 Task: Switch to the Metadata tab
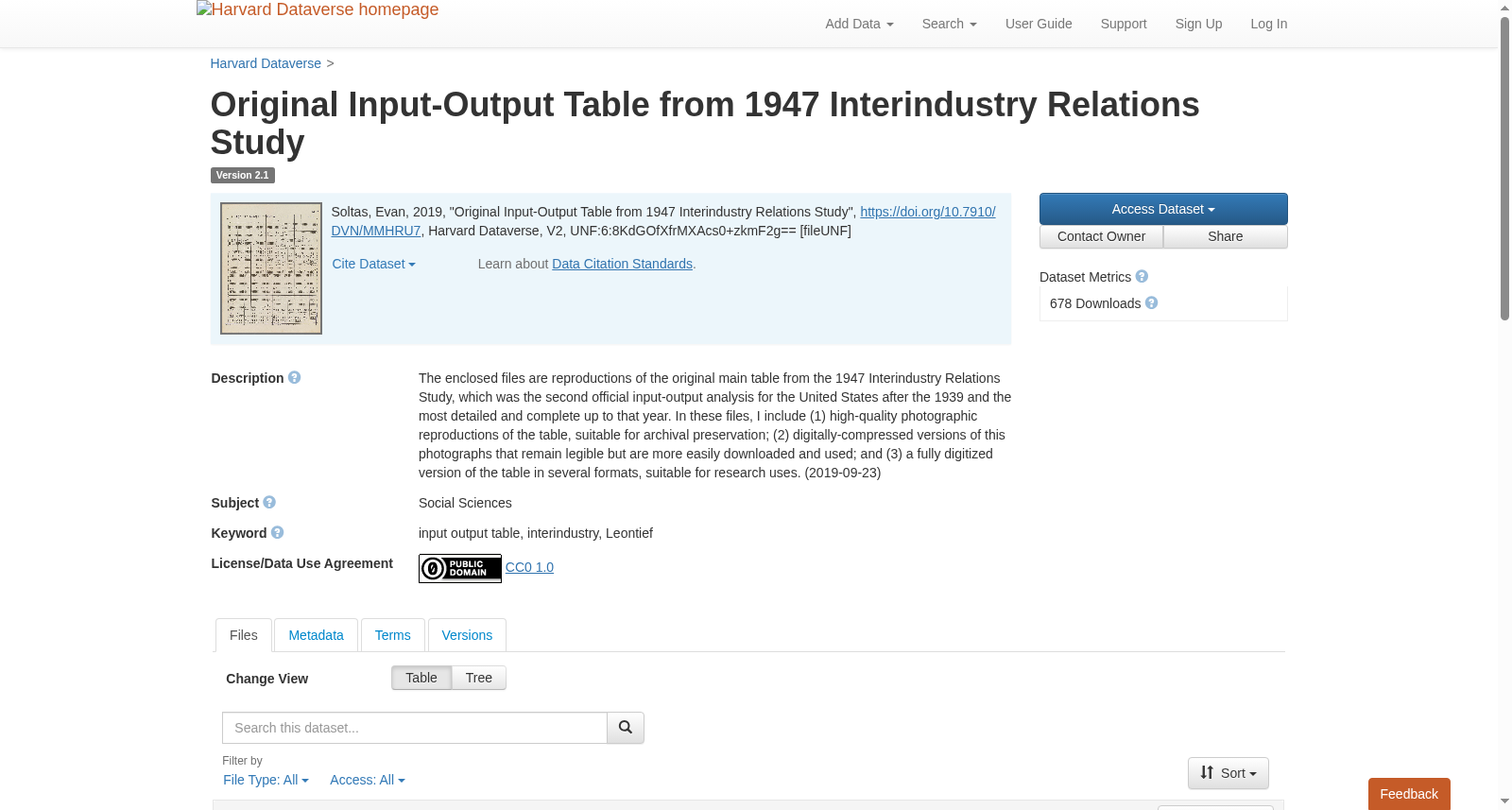point(316,635)
